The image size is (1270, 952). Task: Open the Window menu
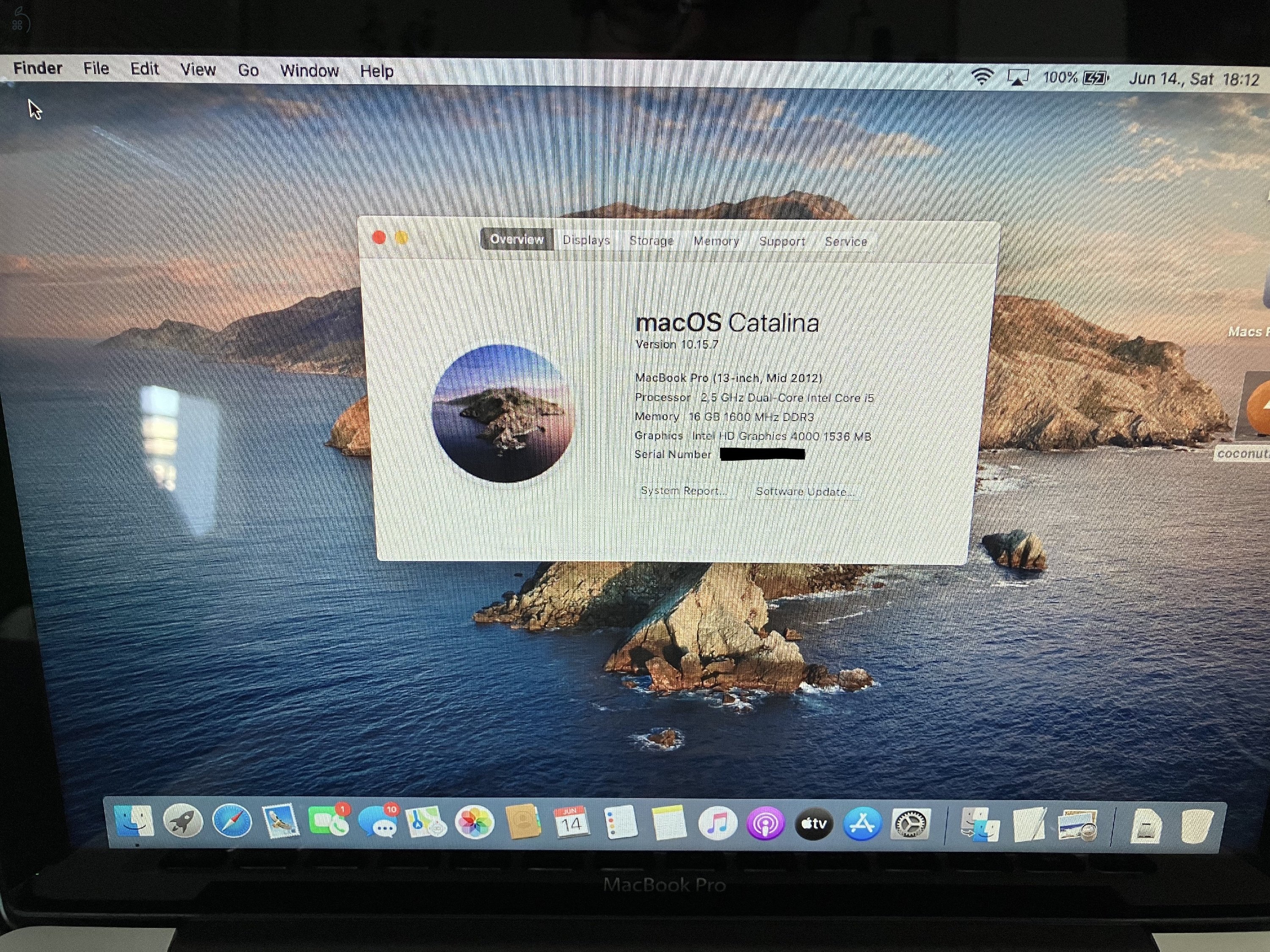[309, 71]
